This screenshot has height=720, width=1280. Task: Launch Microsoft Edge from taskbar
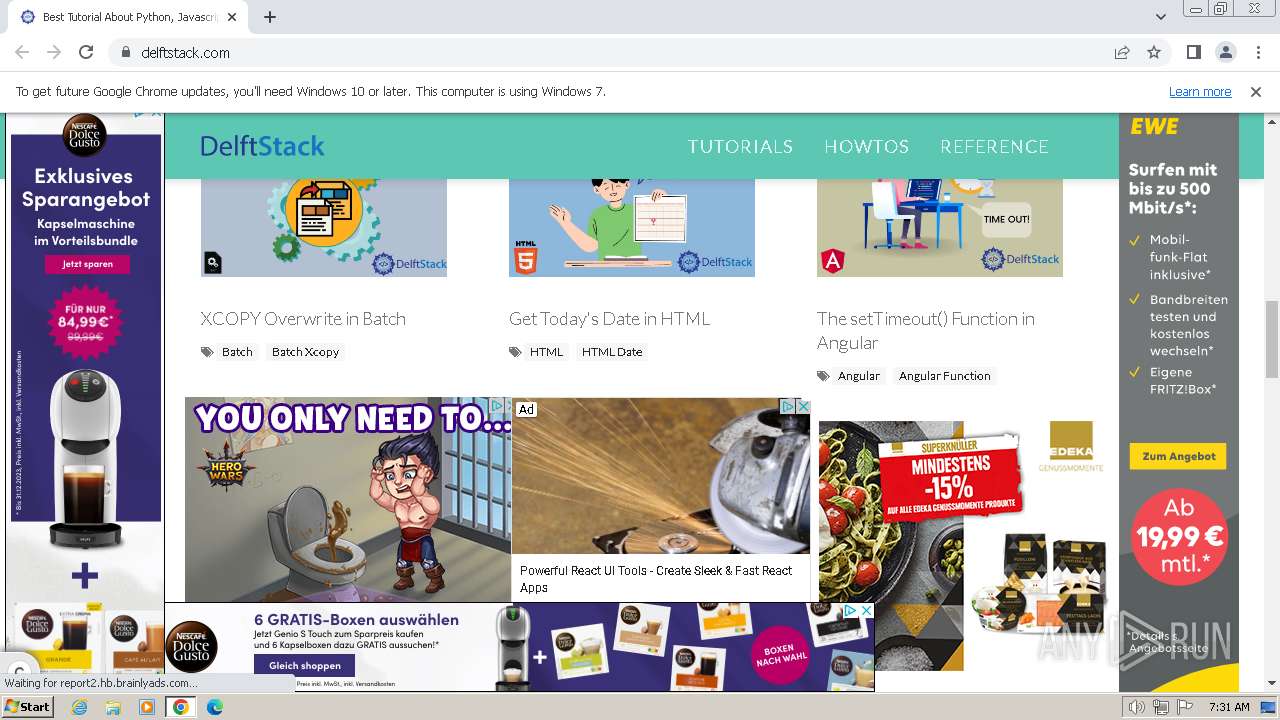(214, 707)
